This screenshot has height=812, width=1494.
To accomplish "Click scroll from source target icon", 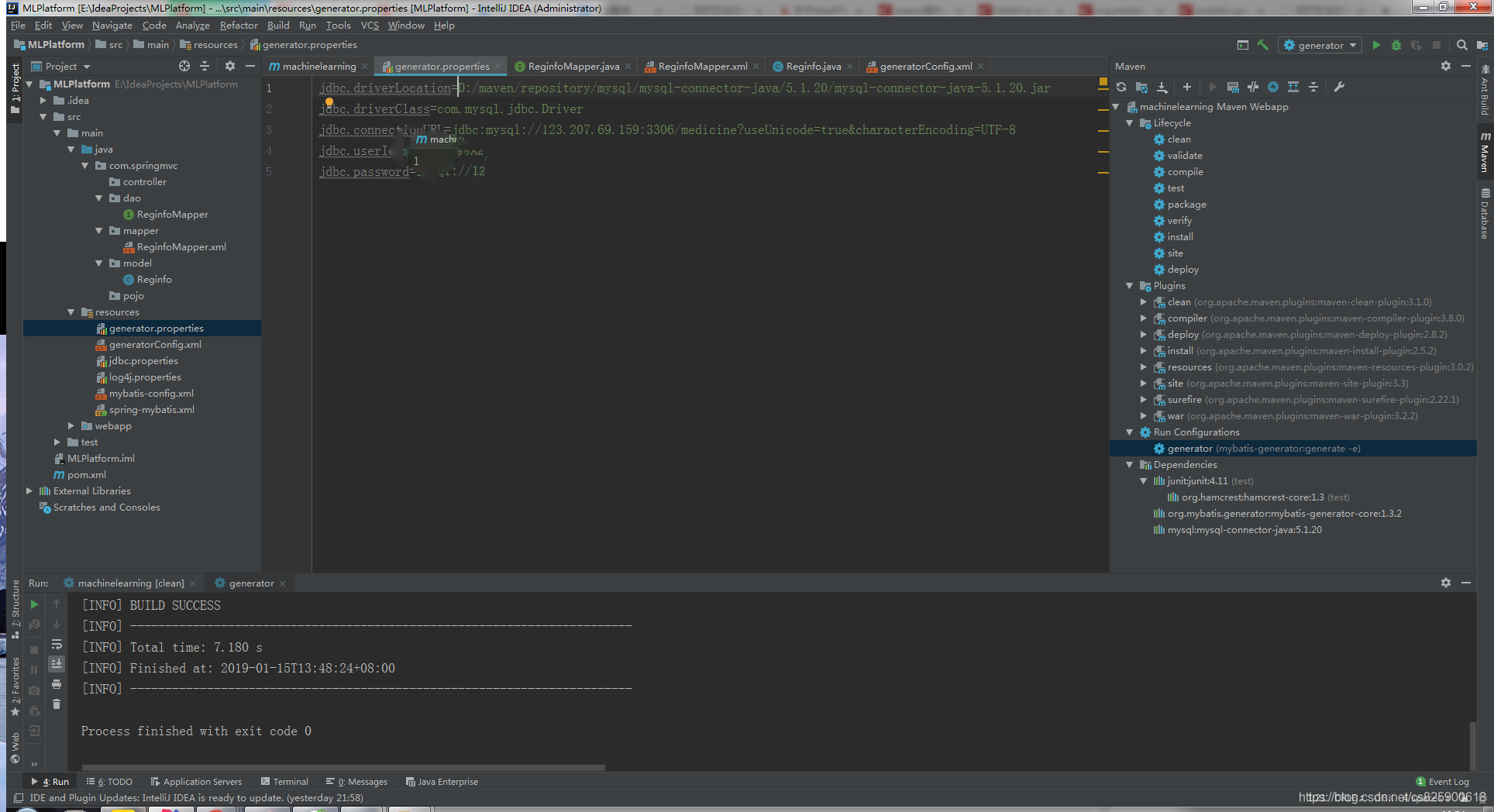I will 184,66.
